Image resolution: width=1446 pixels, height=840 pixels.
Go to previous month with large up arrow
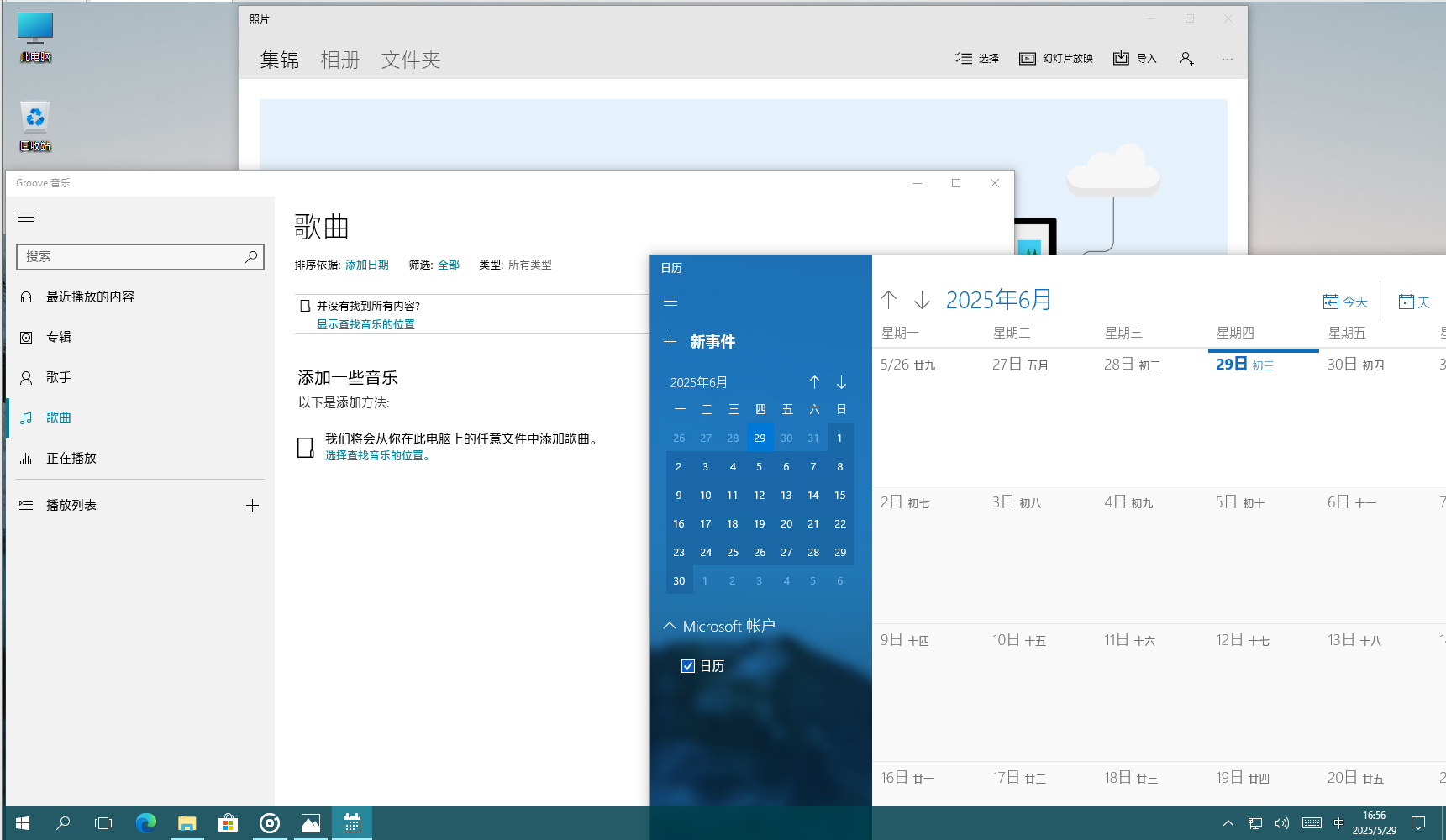889,300
